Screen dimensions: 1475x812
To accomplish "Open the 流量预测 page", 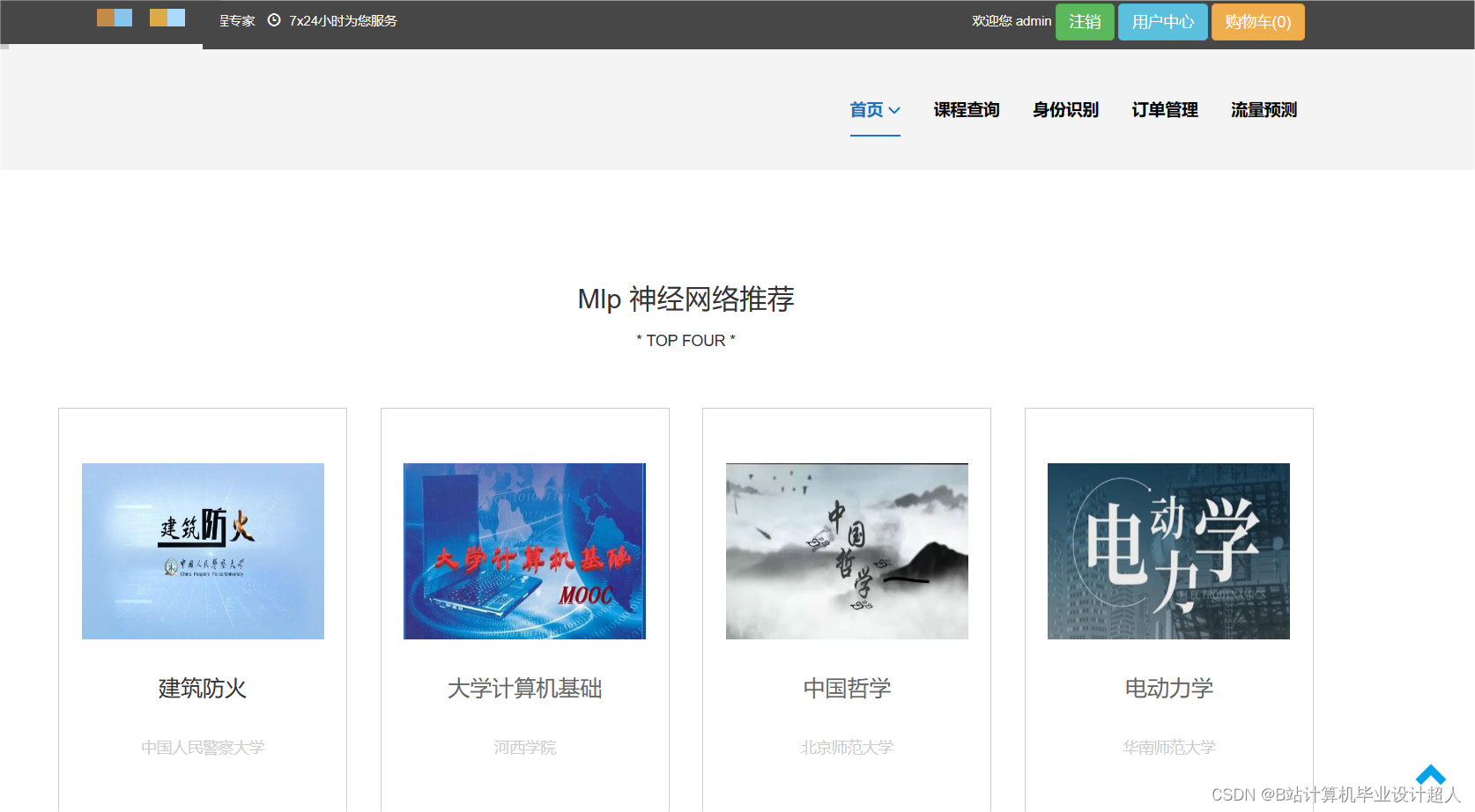I will pyautogui.click(x=1263, y=110).
